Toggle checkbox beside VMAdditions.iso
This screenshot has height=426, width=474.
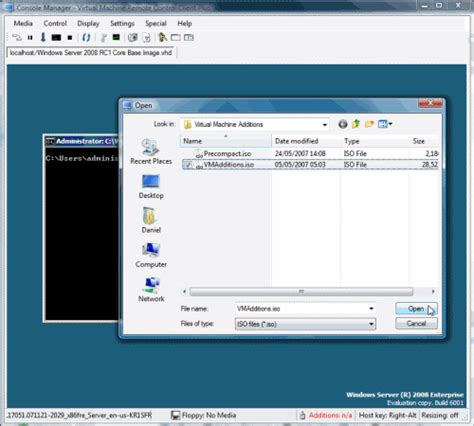pyautogui.click(x=188, y=165)
